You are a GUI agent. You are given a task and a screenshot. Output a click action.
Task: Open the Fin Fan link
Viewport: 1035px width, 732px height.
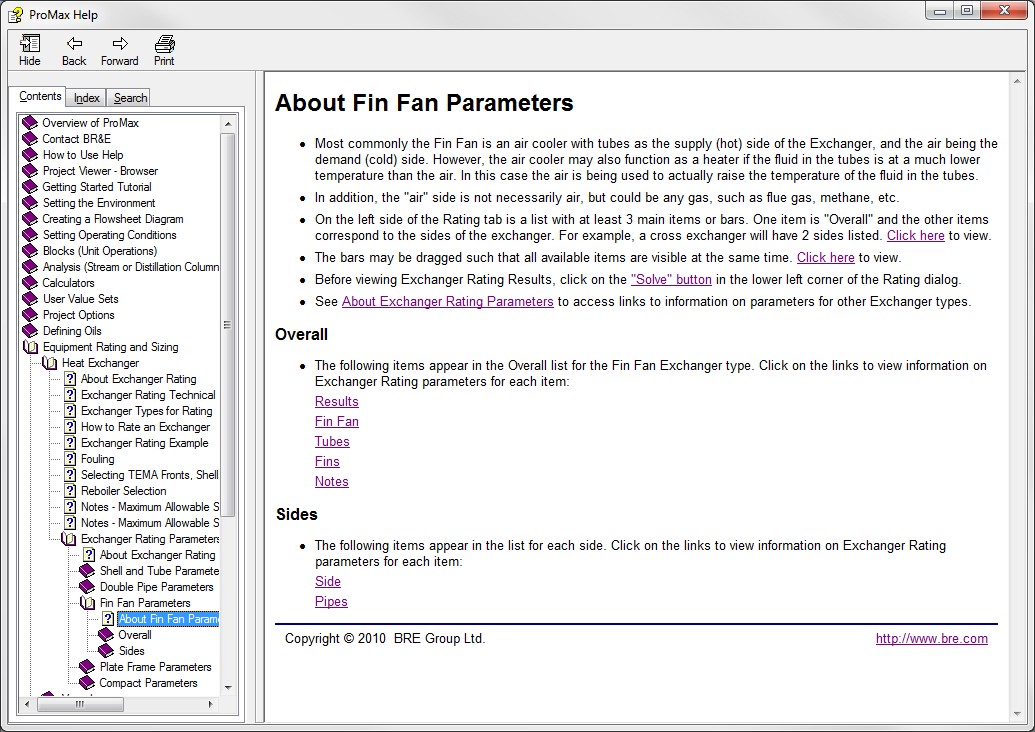(x=337, y=421)
